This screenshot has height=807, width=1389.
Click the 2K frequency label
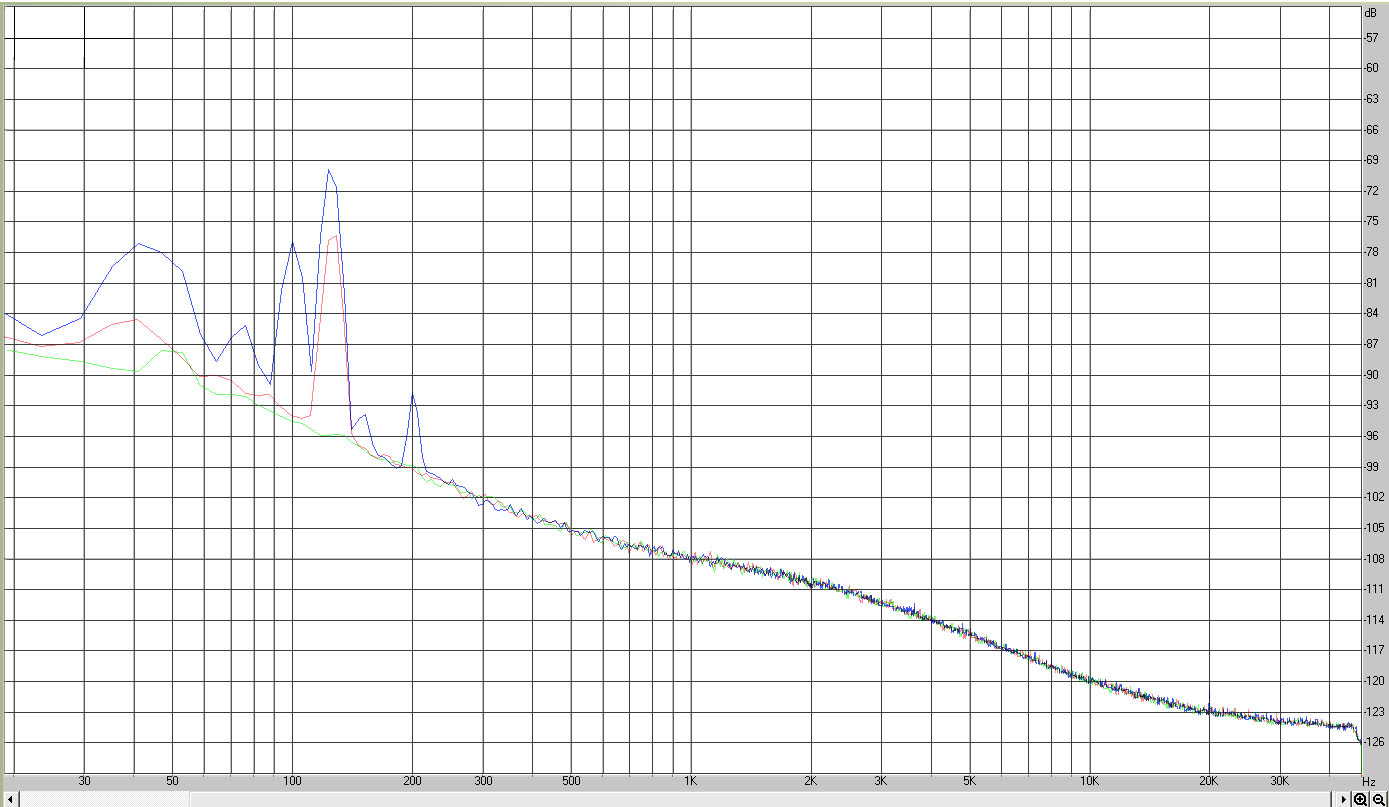click(x=810, y=781)
